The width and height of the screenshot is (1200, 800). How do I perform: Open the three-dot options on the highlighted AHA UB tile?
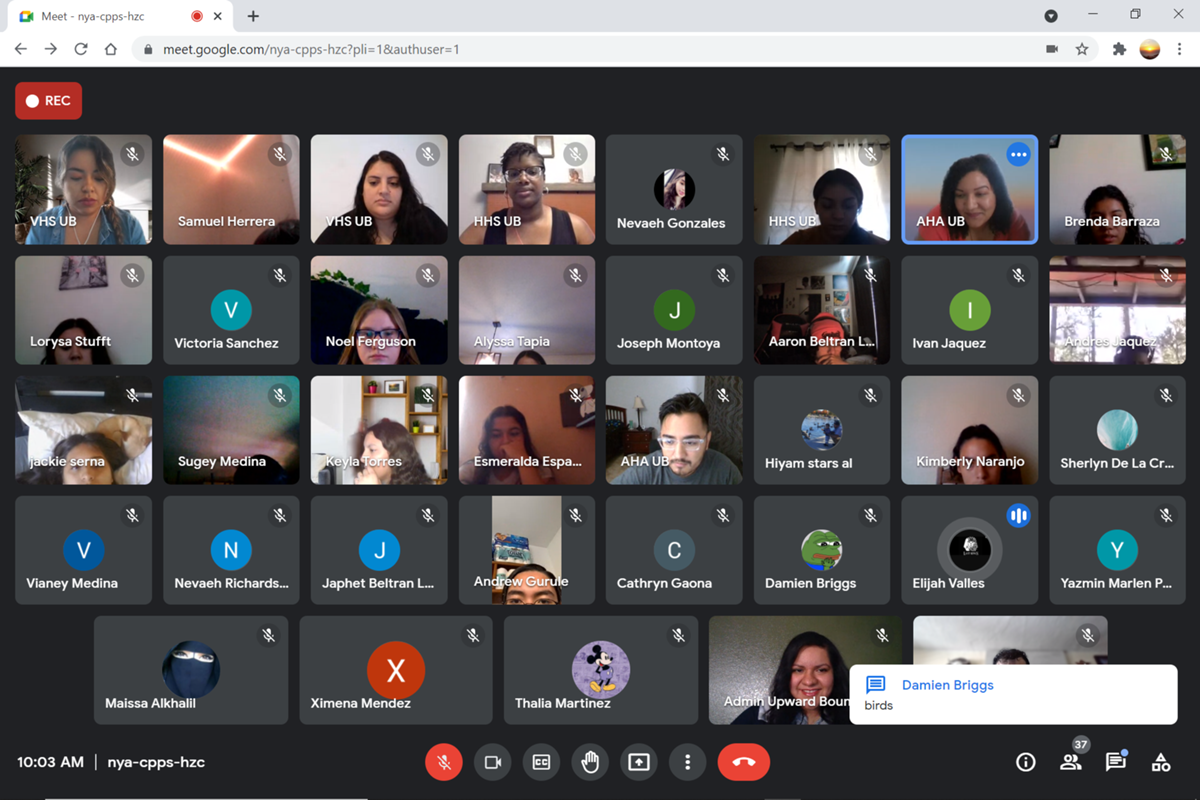(x=1018, y=154)
